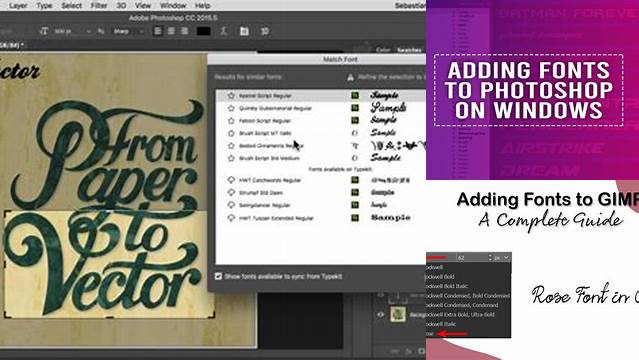The height and width of the screenshot is (360, 639).
Task: Click the Create warped text icon
Action: 224,31
